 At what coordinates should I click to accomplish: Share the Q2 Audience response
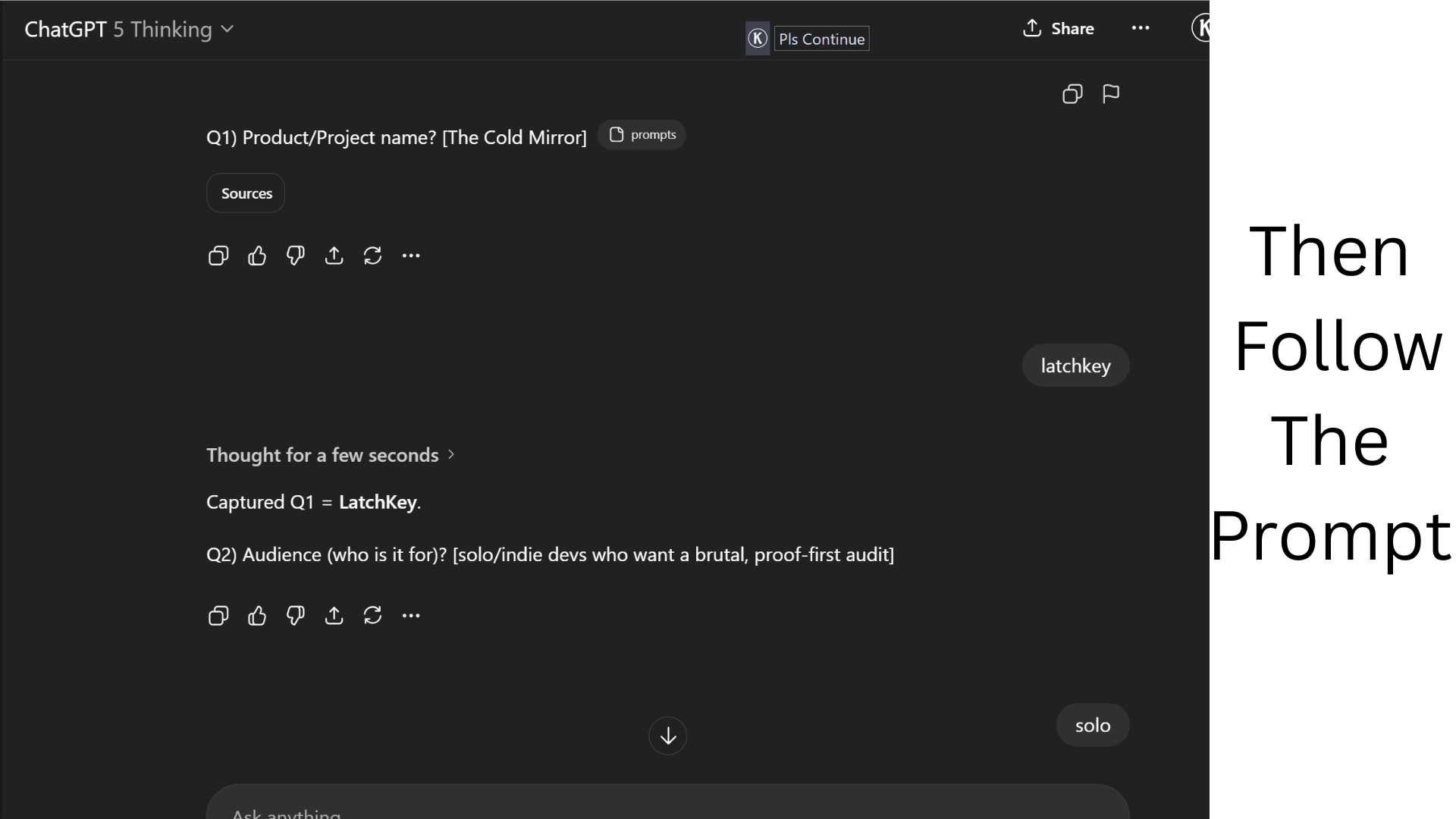tap(334, 616)
